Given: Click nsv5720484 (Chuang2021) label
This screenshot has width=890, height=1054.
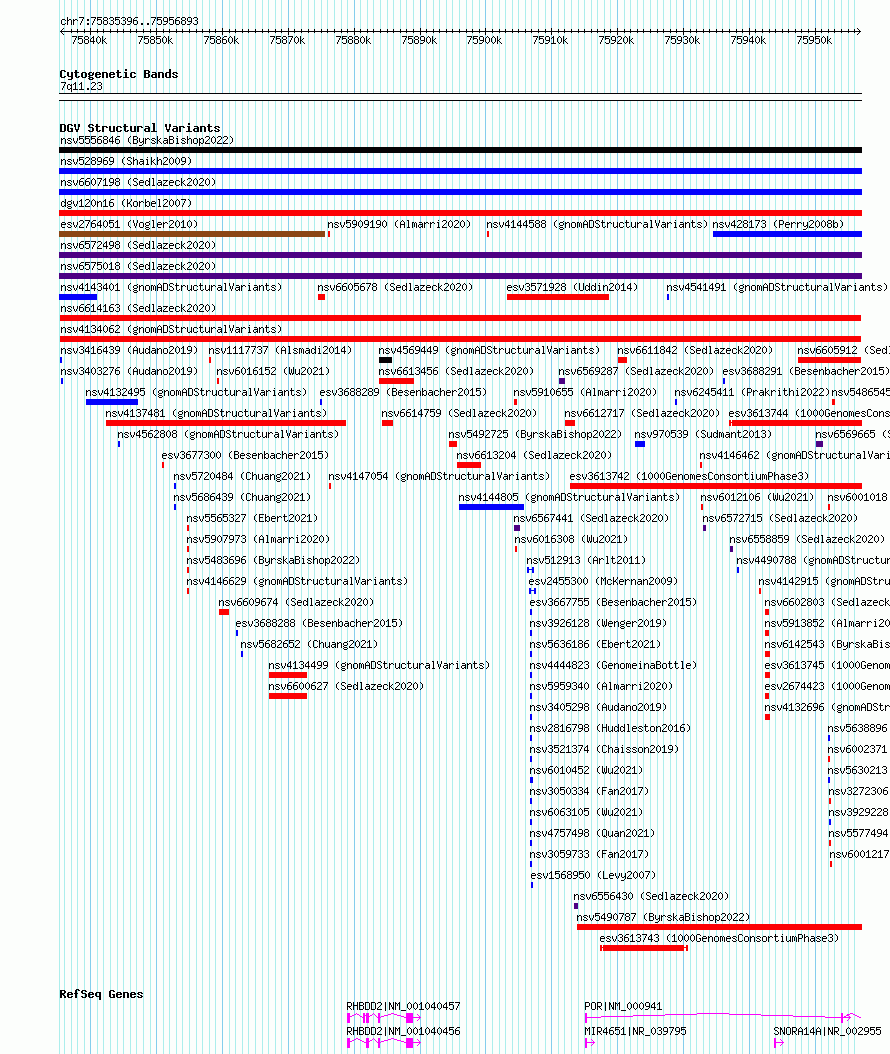Looking at the screenshot, I should [242, 476].
